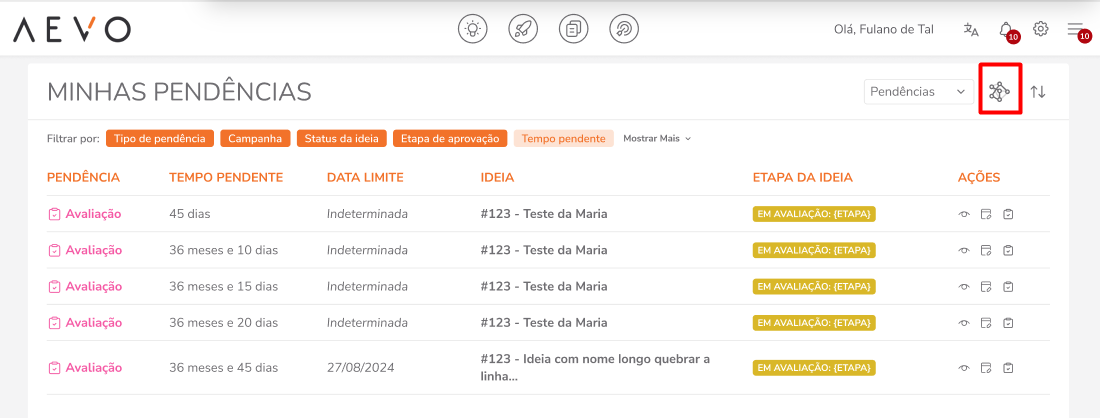The height and width of the screenshot is (418, 1100).
Task: Click calendar-edit icon in 36 meses e 10 dias row
Action: 986,250
